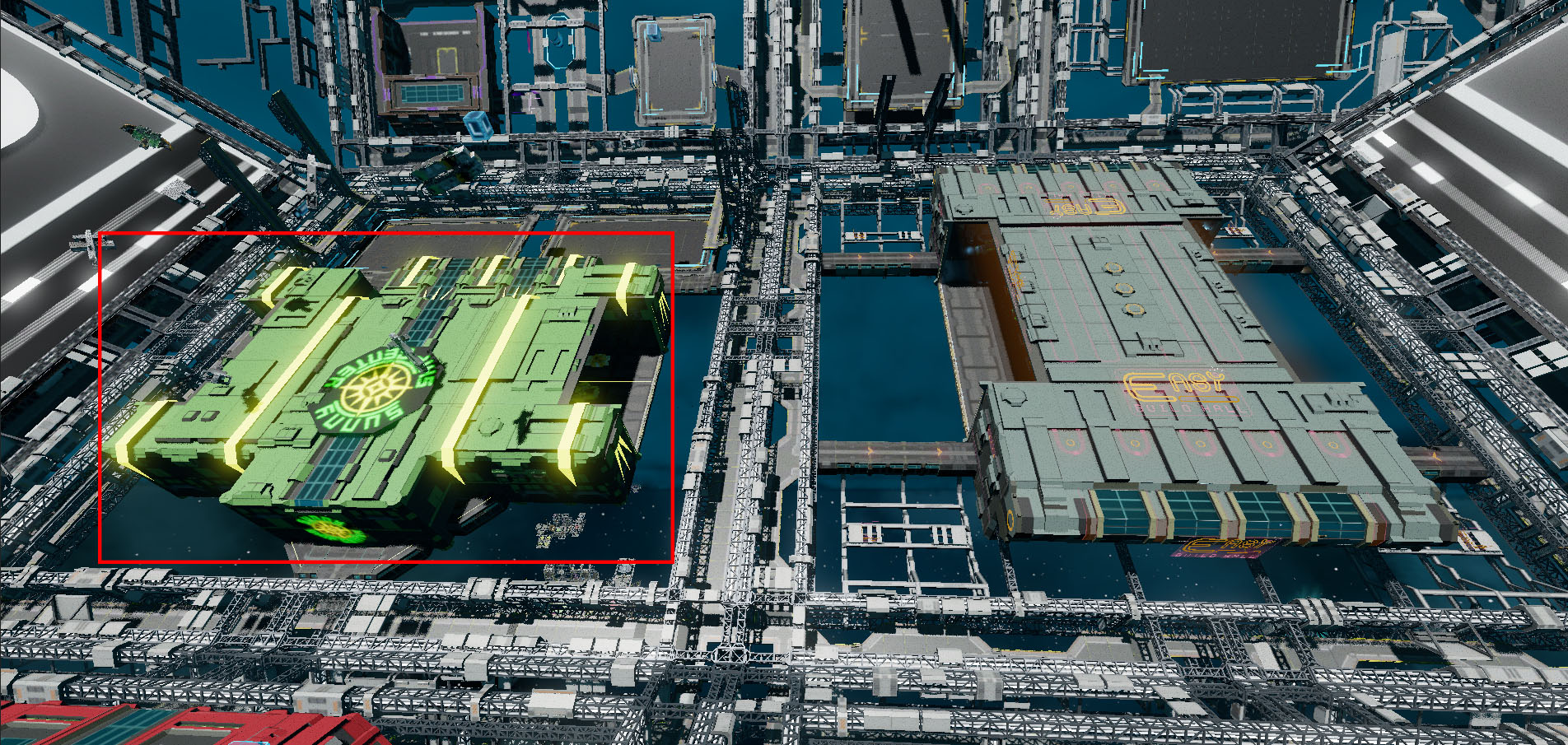Select the green glowing hall building
Image resolution: width=1568 pixels, height=745 pixels.
[385, 398]
